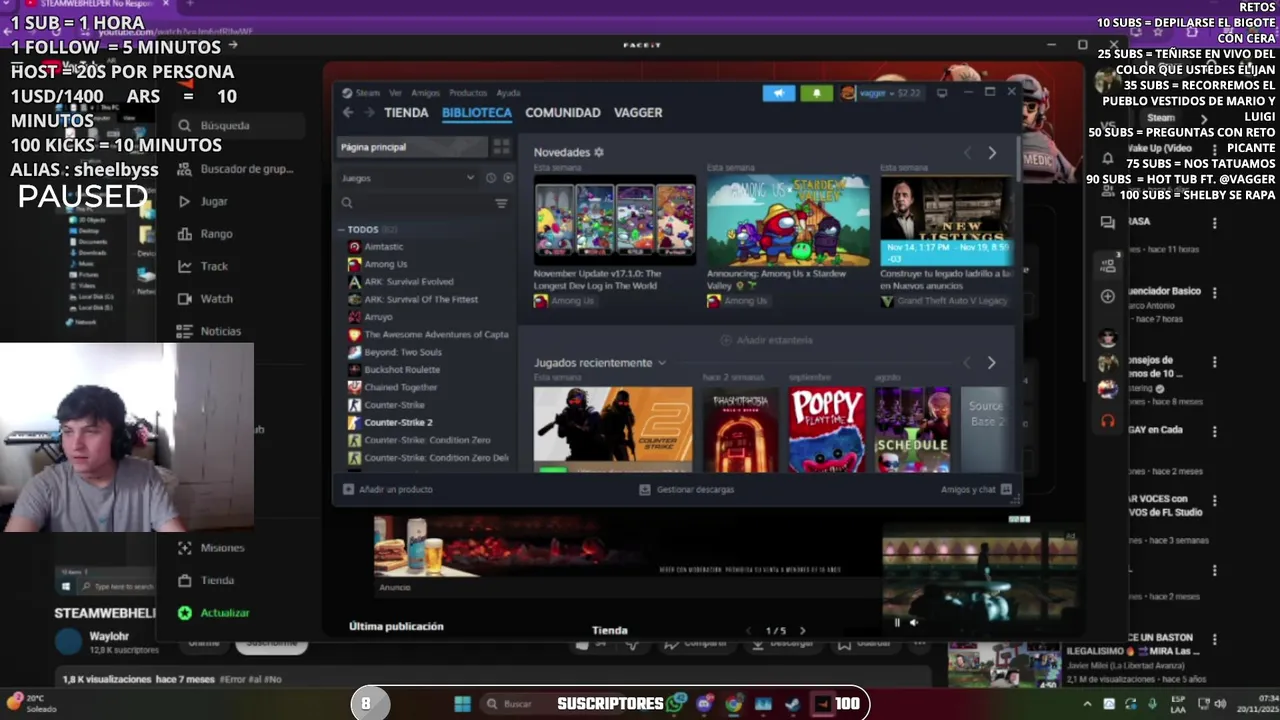Viewport: 1280px width, 720px height.
Task: Switch Steam to Big Picture mode icon
Action: click(942, 93)
